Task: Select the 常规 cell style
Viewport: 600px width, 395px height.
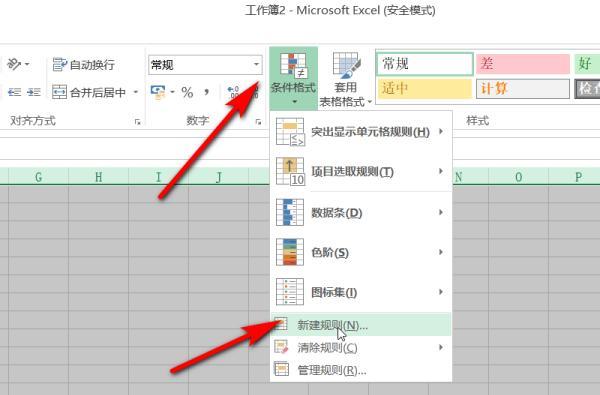Action: pos(425,64)
